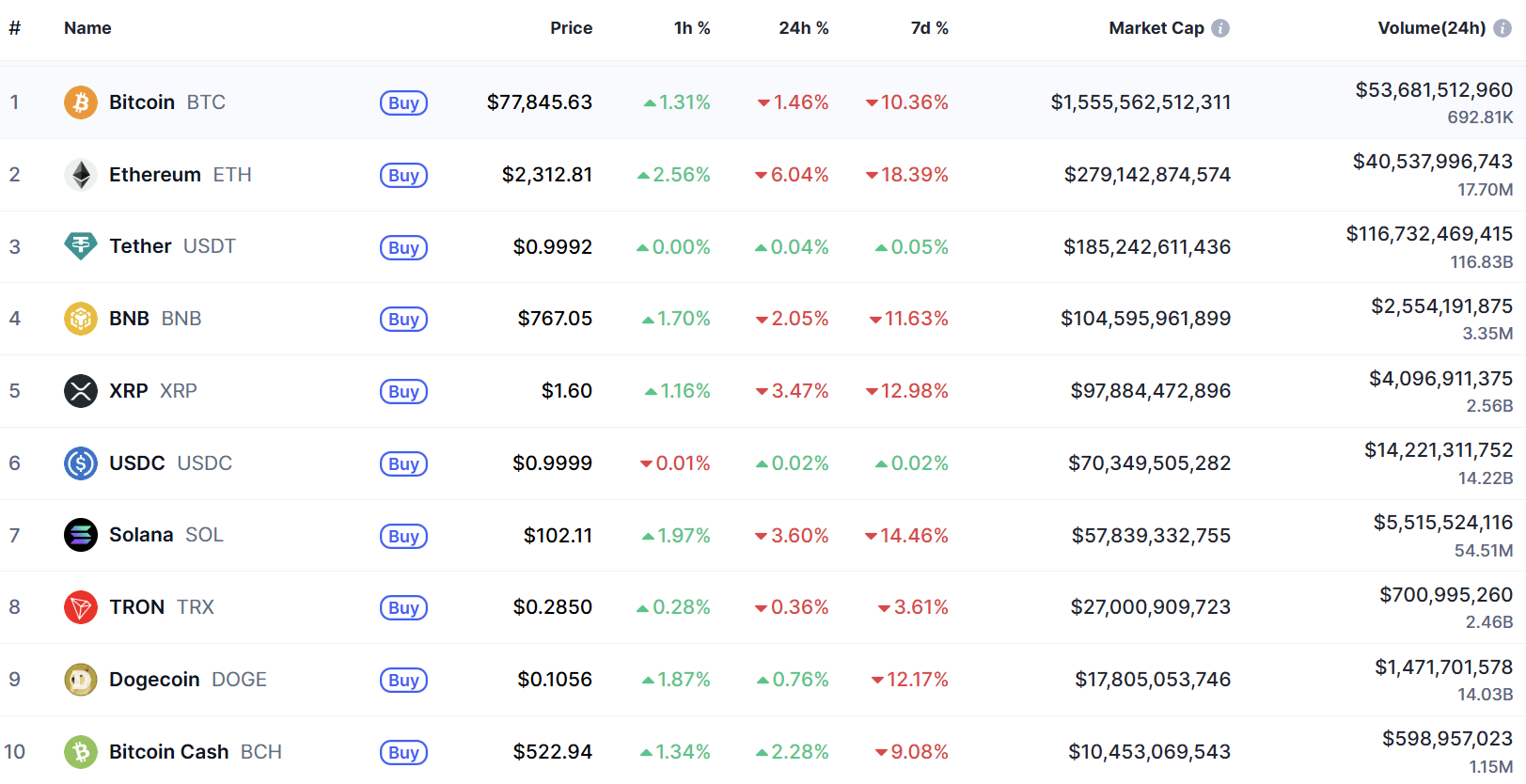
Task: Open the Ethereum name link
Action: [155, 175]
